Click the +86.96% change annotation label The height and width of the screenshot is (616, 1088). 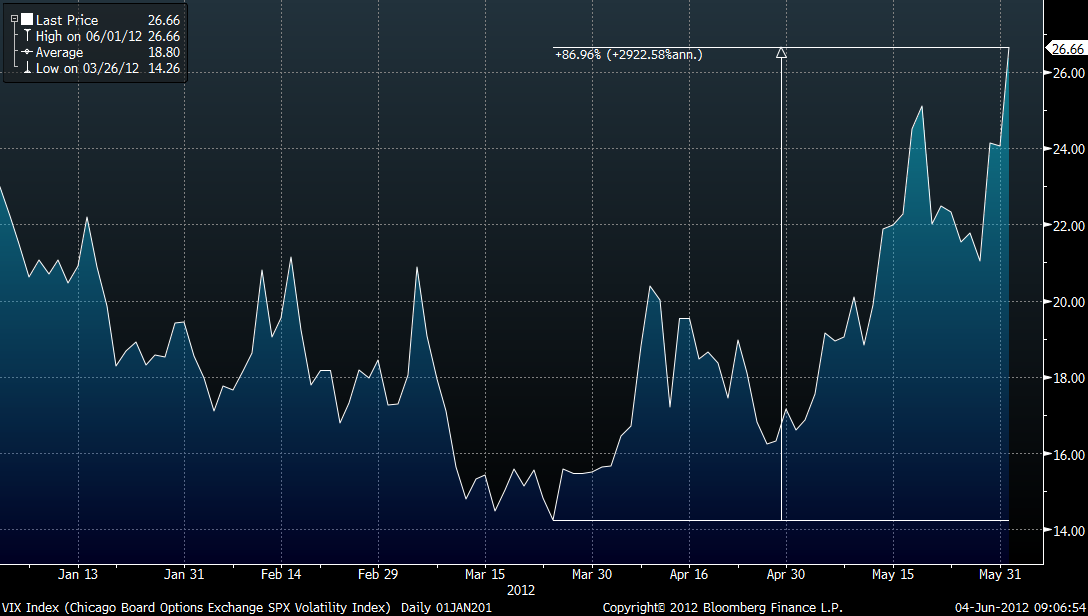(x=628, y=55)
